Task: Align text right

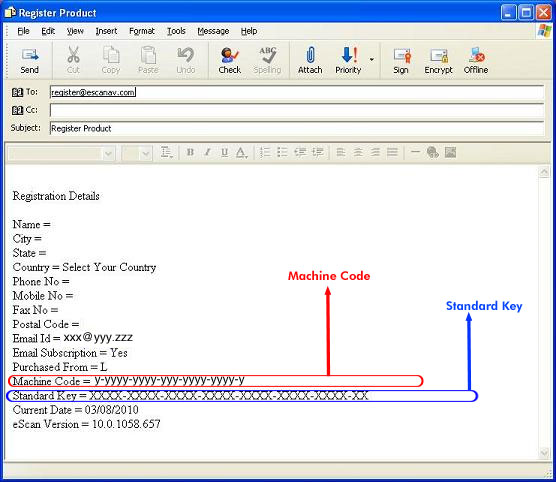Action: coord(375,153)
